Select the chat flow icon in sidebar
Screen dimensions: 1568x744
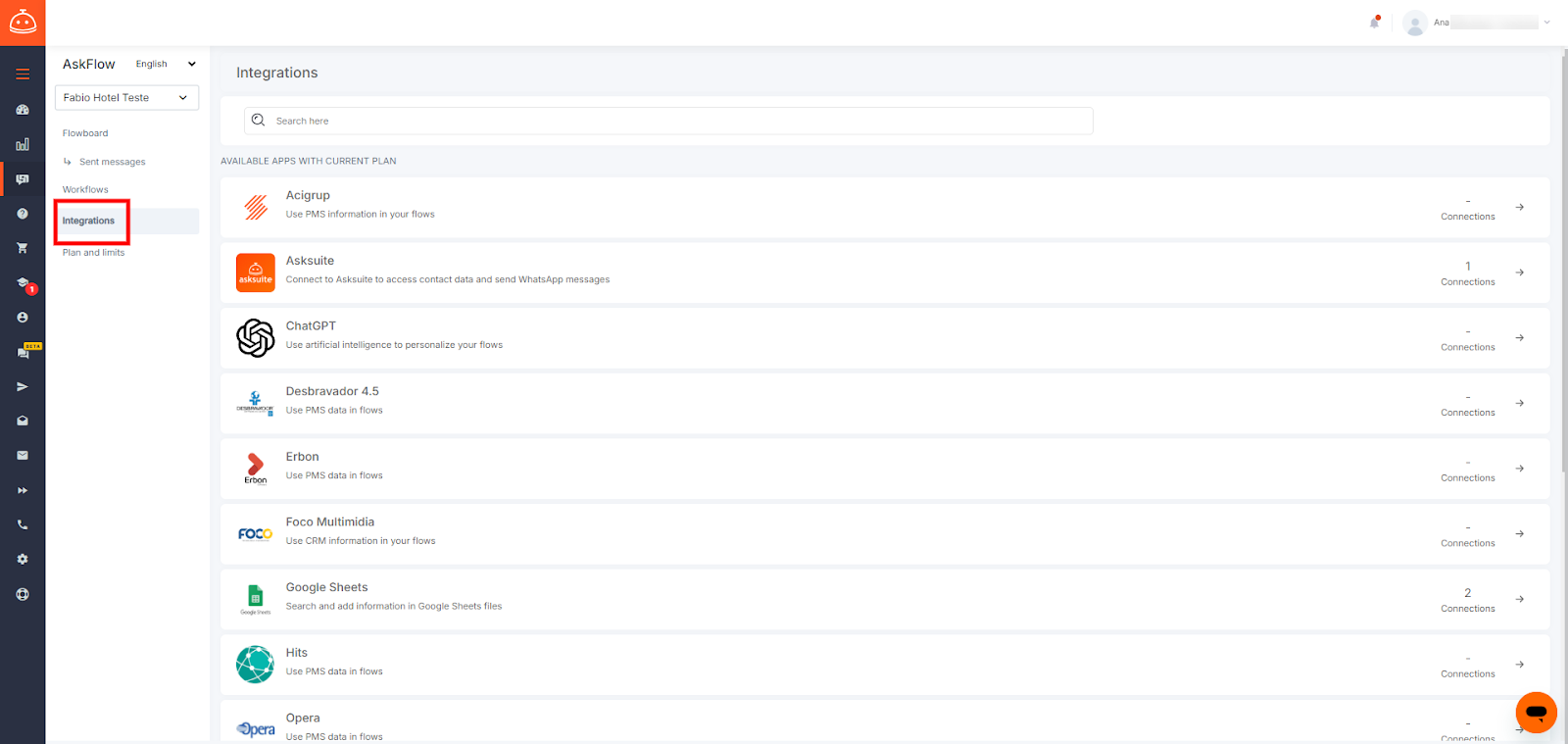click(23, 179)
